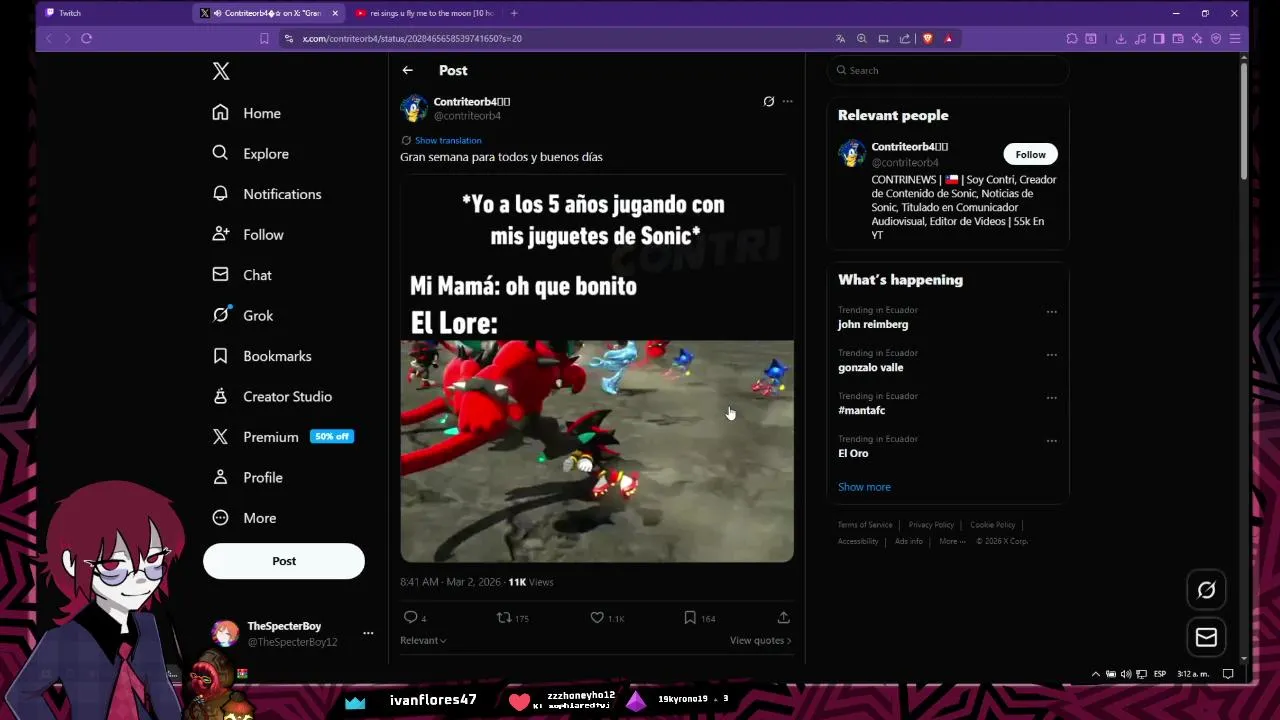Screen dimensions: 1280x720
Task: Click the repost icon with 175
Action: [x=504, y=618]
